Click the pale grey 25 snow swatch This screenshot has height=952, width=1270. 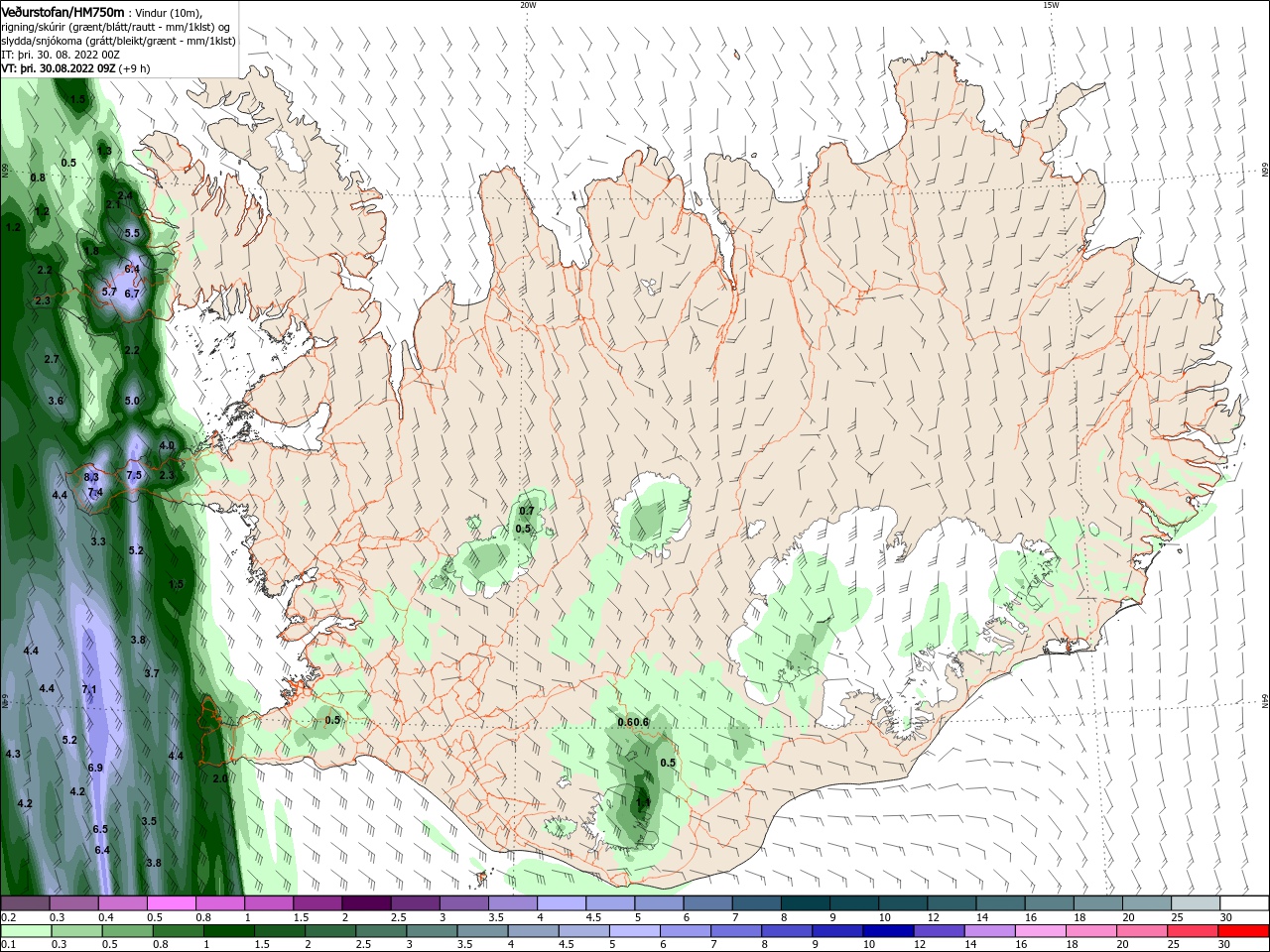1195,903
